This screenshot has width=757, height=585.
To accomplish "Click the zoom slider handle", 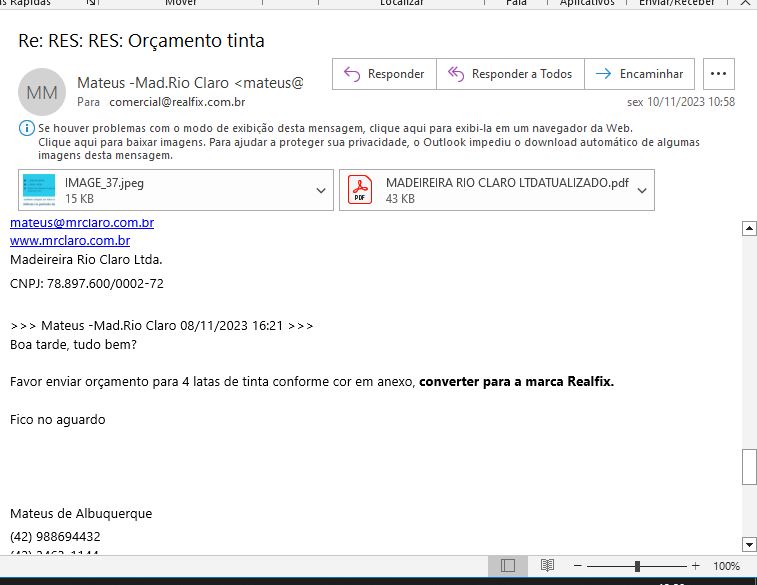I will coord(637,566).
